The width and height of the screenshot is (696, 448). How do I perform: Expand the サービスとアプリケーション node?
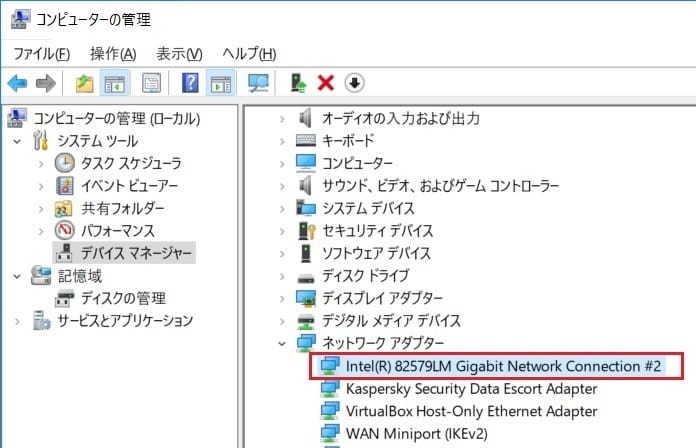coord(17,321)
